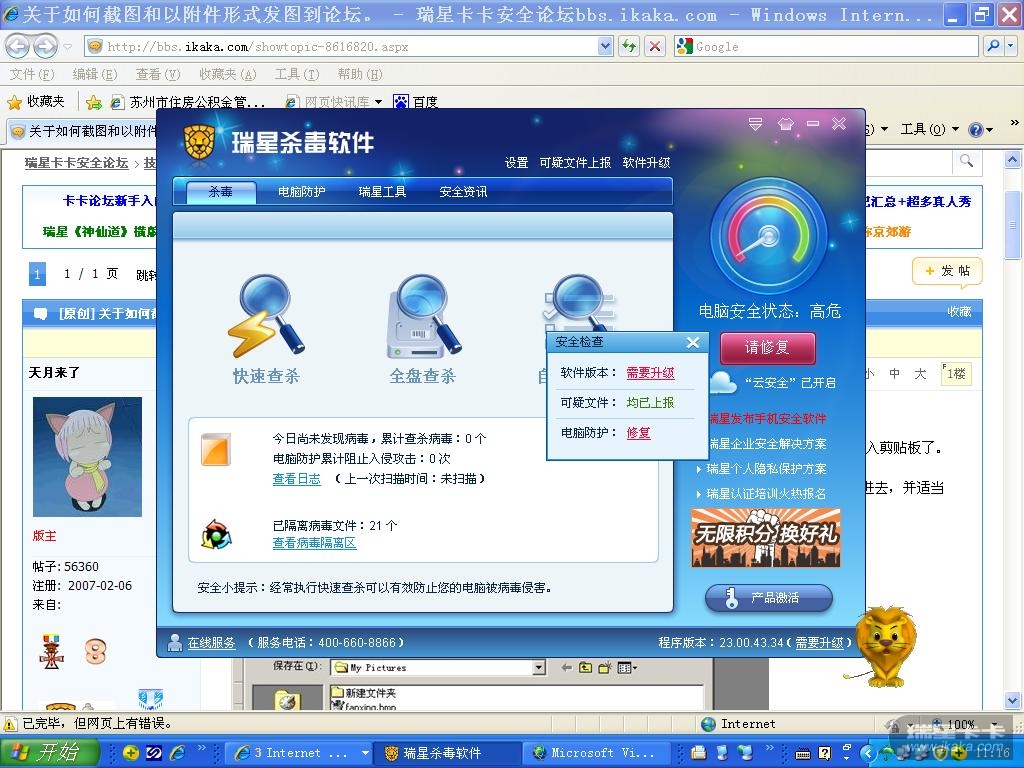Click the security status gauge dial
The height and width of the screenshot is (768, 1024).
click(x=769, y=236)
